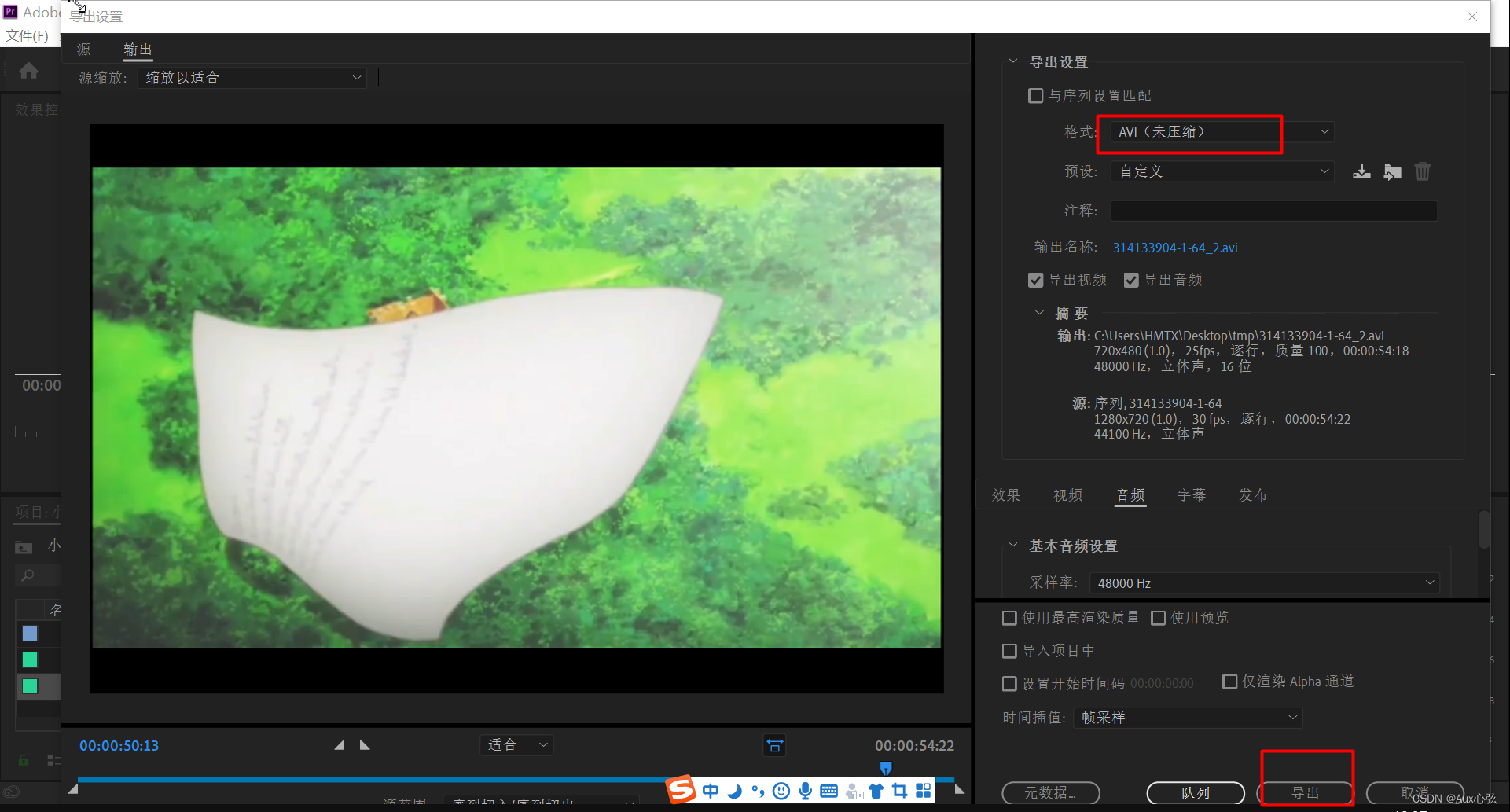Open the 时间插值 帧采样 dropdown

pyautogui.click(x=1188, y=718)
